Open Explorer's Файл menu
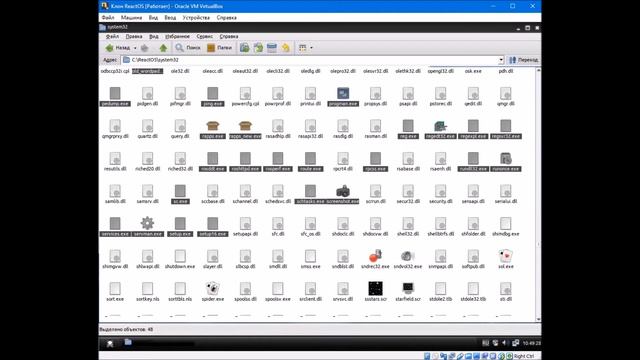This screenshot has width=640, height=360. click(112, 36)
